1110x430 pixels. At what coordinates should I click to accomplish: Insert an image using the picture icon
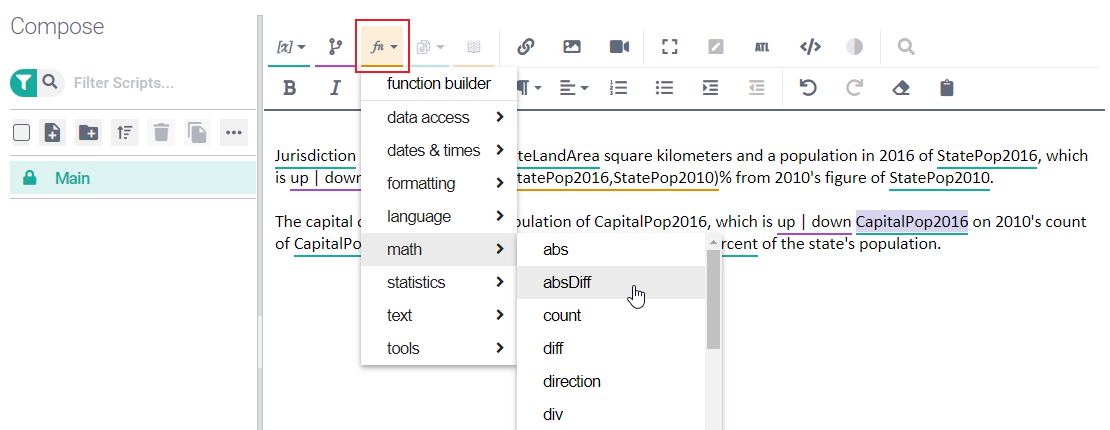(572, 47)
